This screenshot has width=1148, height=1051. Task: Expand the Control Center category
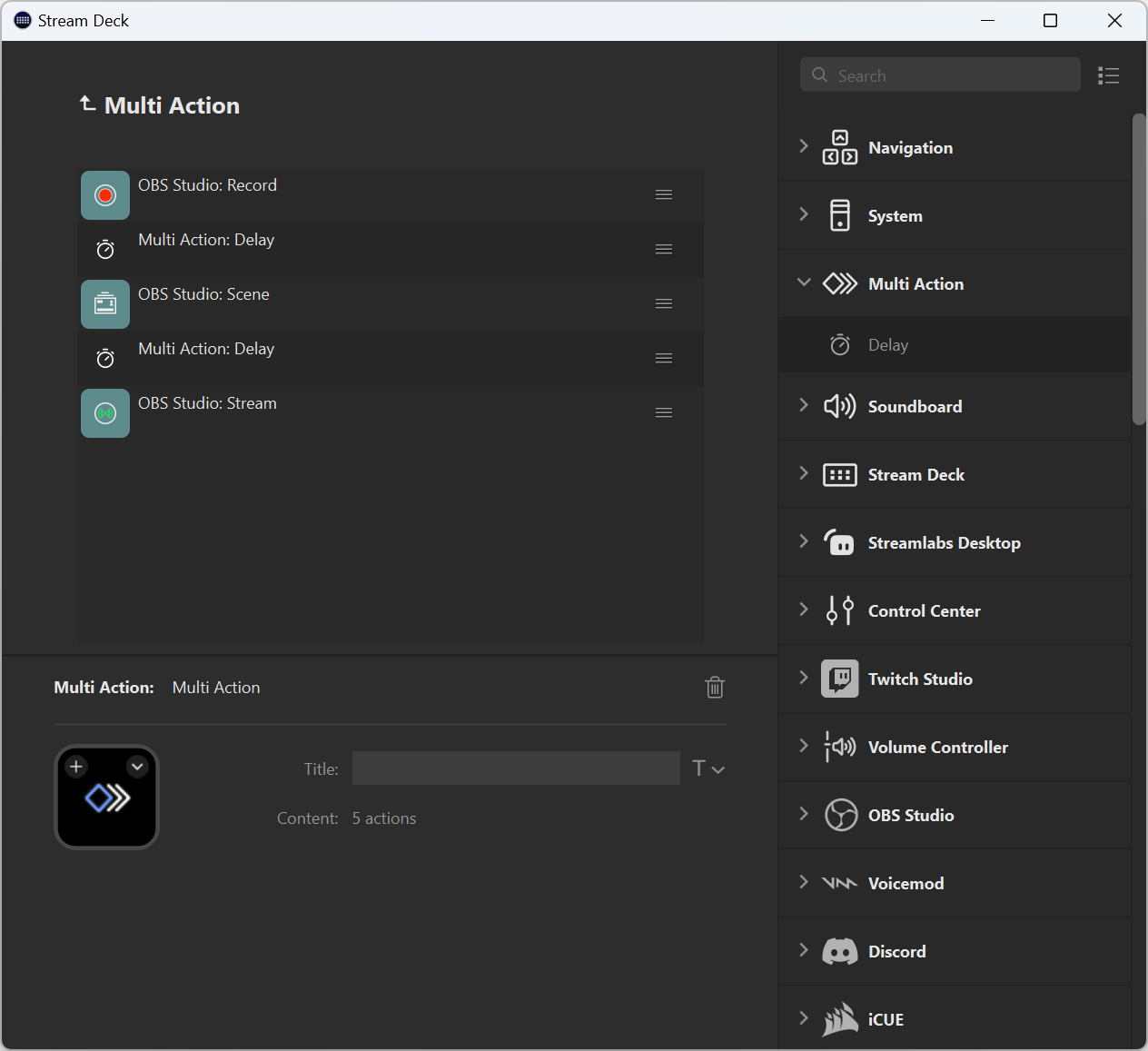coord(803,610)
